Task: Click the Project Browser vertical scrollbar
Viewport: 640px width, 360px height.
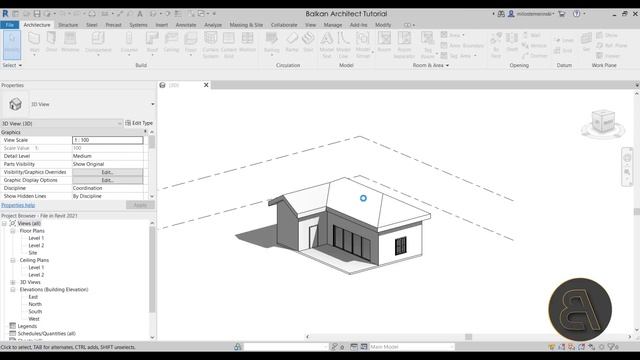Action: [152, 269]
